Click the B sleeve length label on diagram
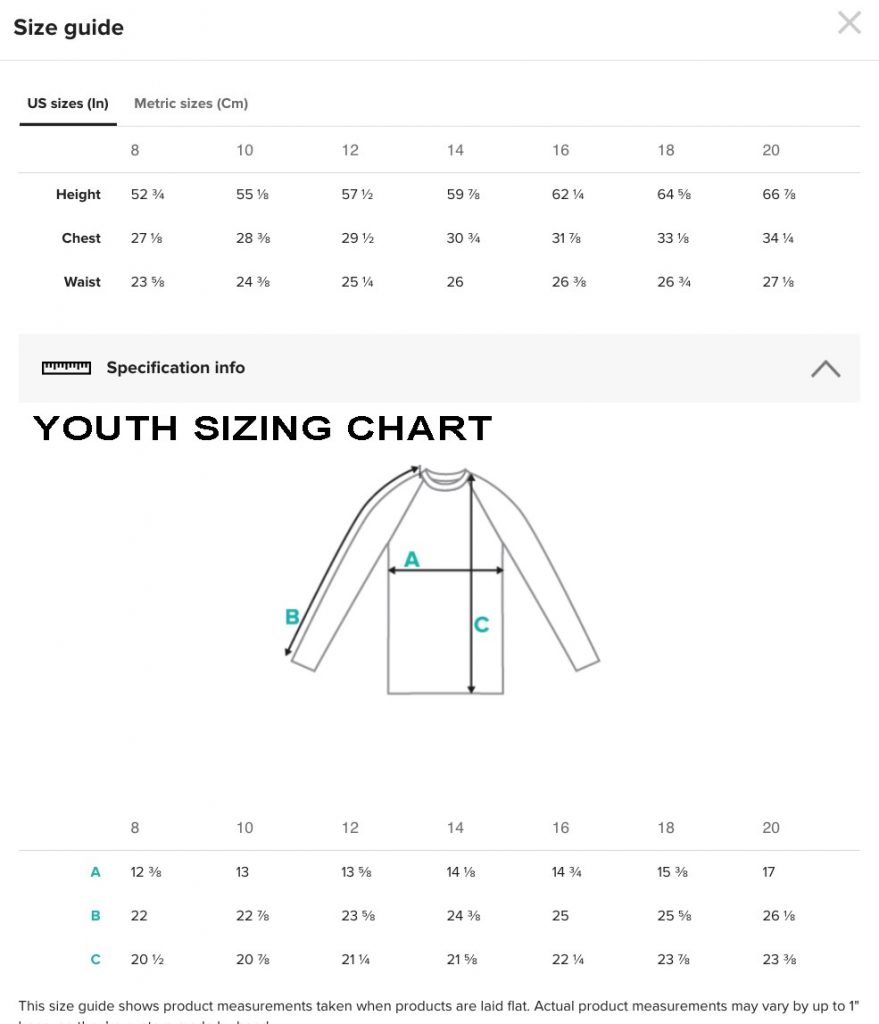 pos(292,616)
